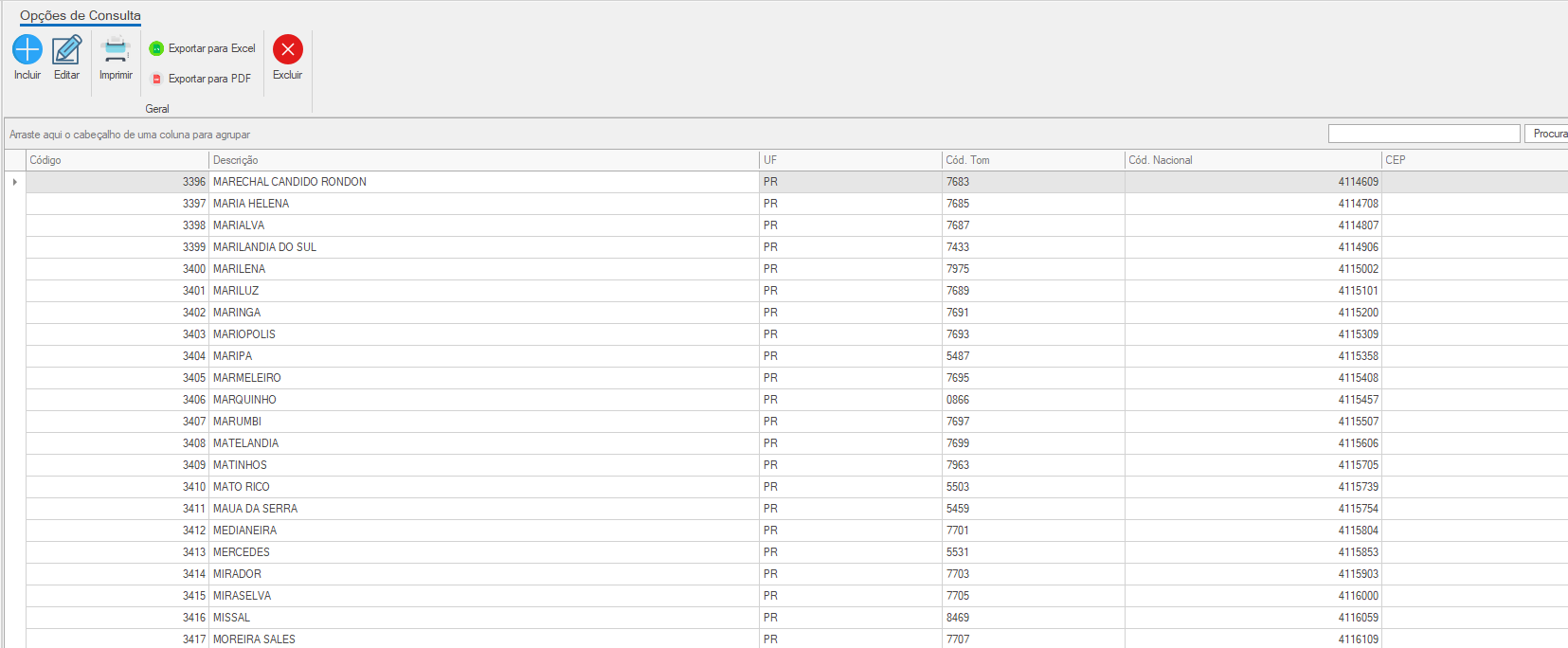Open the Opções de Consulta tab
Image resolution: width=1568 pixels, height=648 pixels.
pyautogui.click(x=81, y=15)
